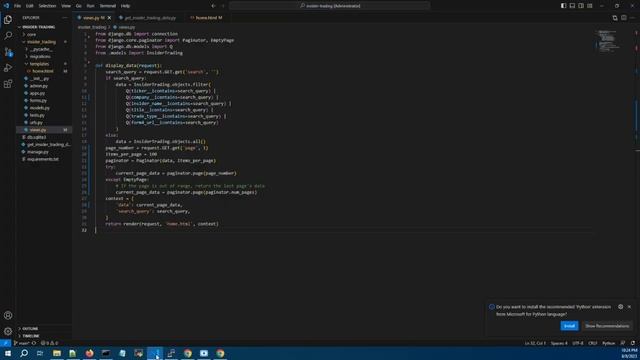Click the Install button in notification
The width and height of the screenshot is (640, 360).
pyautogui.click(x=569, y=326)
